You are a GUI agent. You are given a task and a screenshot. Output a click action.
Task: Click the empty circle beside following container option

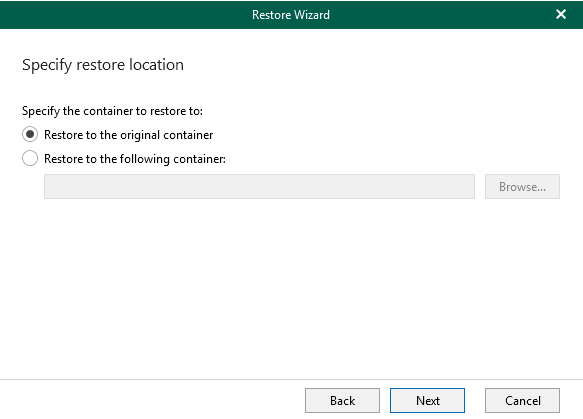[30, 158]
